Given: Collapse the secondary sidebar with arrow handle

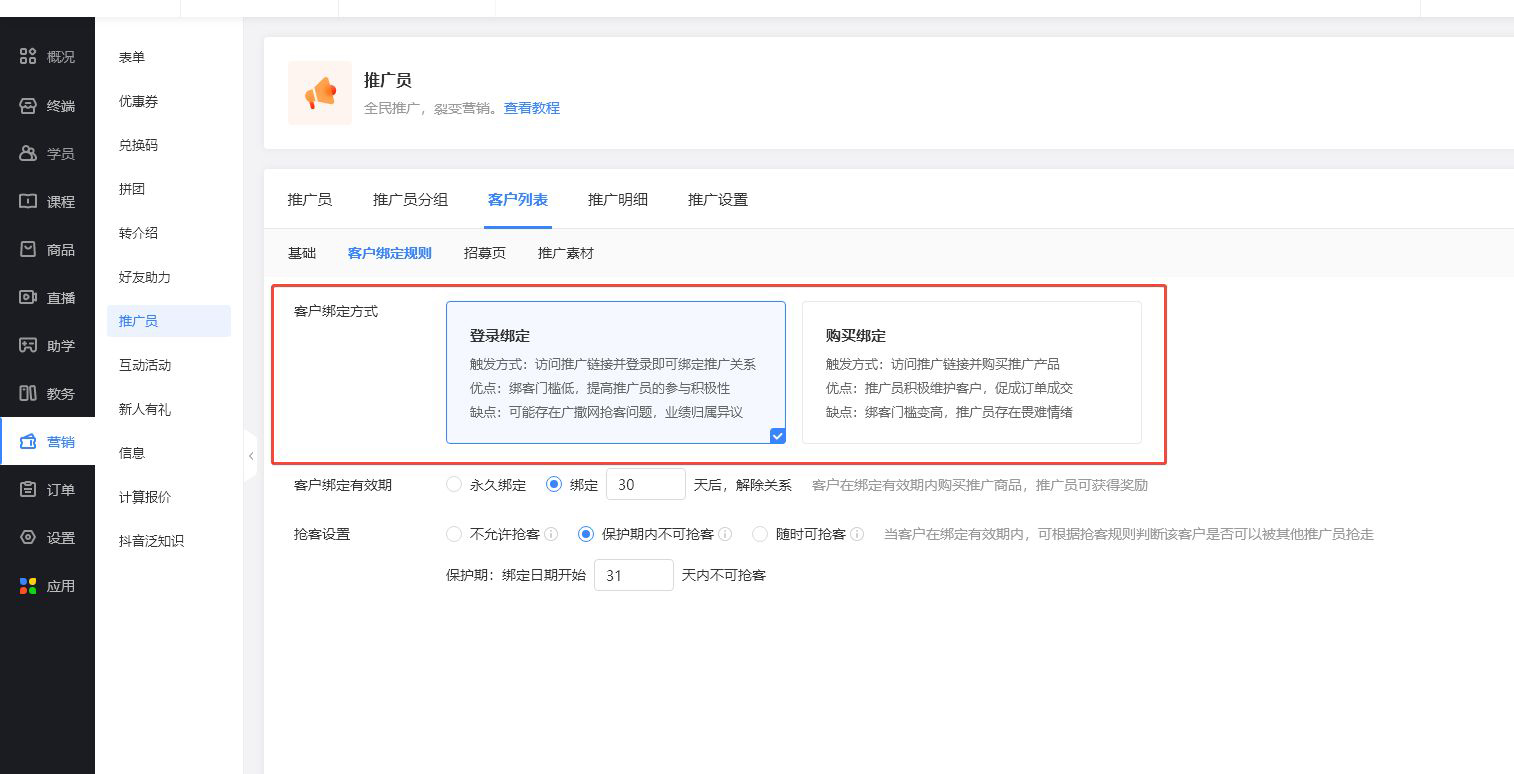Looking at the screenshot, I should click(250, 456).
